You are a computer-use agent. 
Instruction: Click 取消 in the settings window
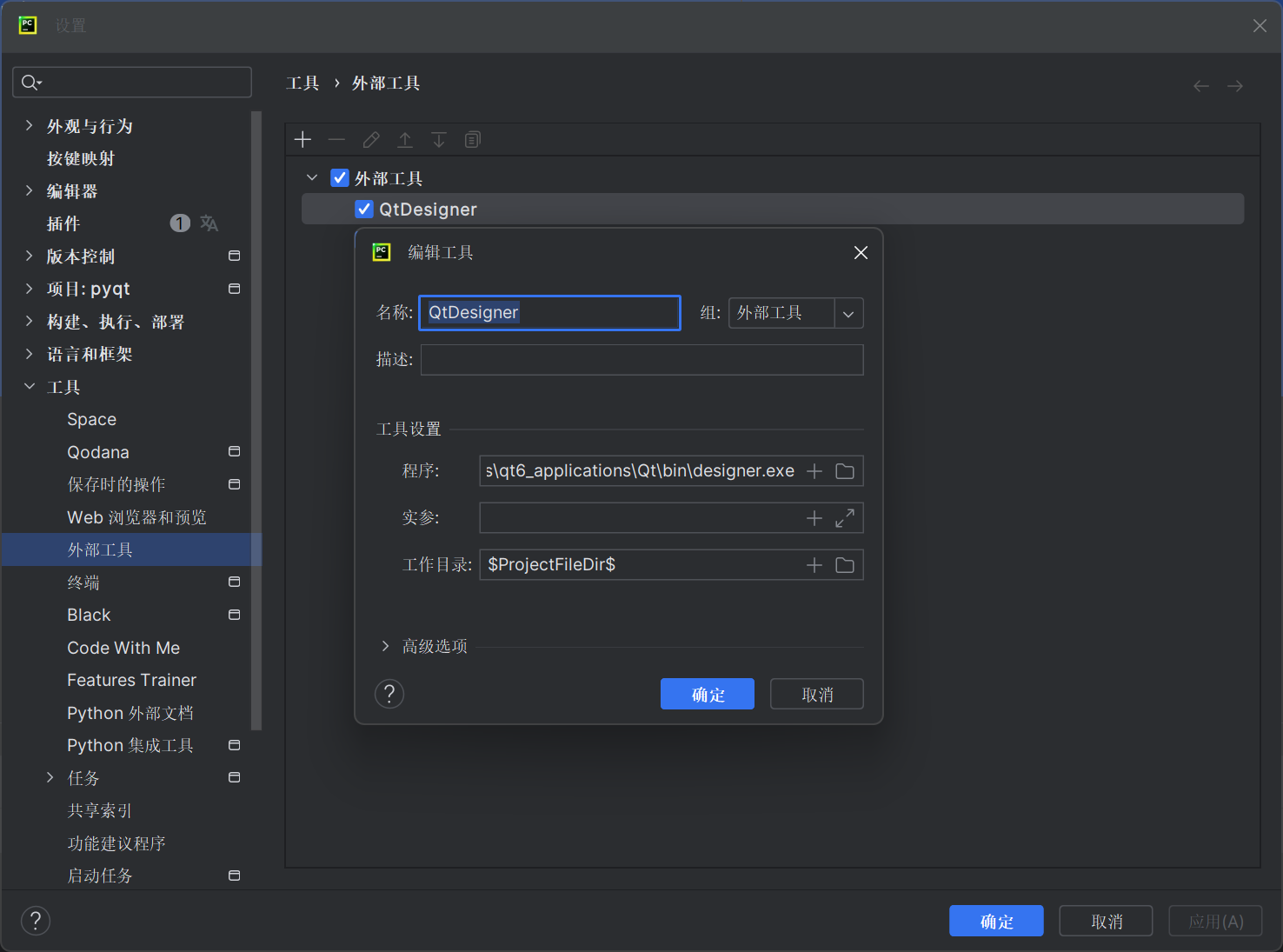pyautogui.click(x=1107, y=921)
